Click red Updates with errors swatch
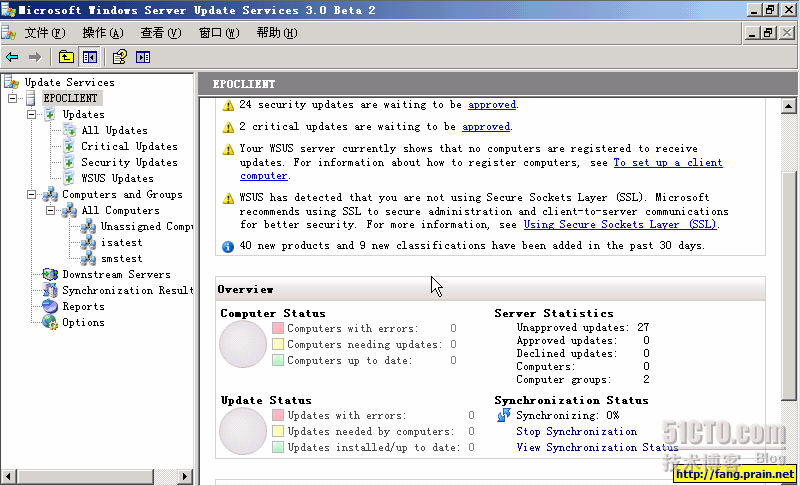The width and height of the screenshot is (800, 486). click(278, 415)
